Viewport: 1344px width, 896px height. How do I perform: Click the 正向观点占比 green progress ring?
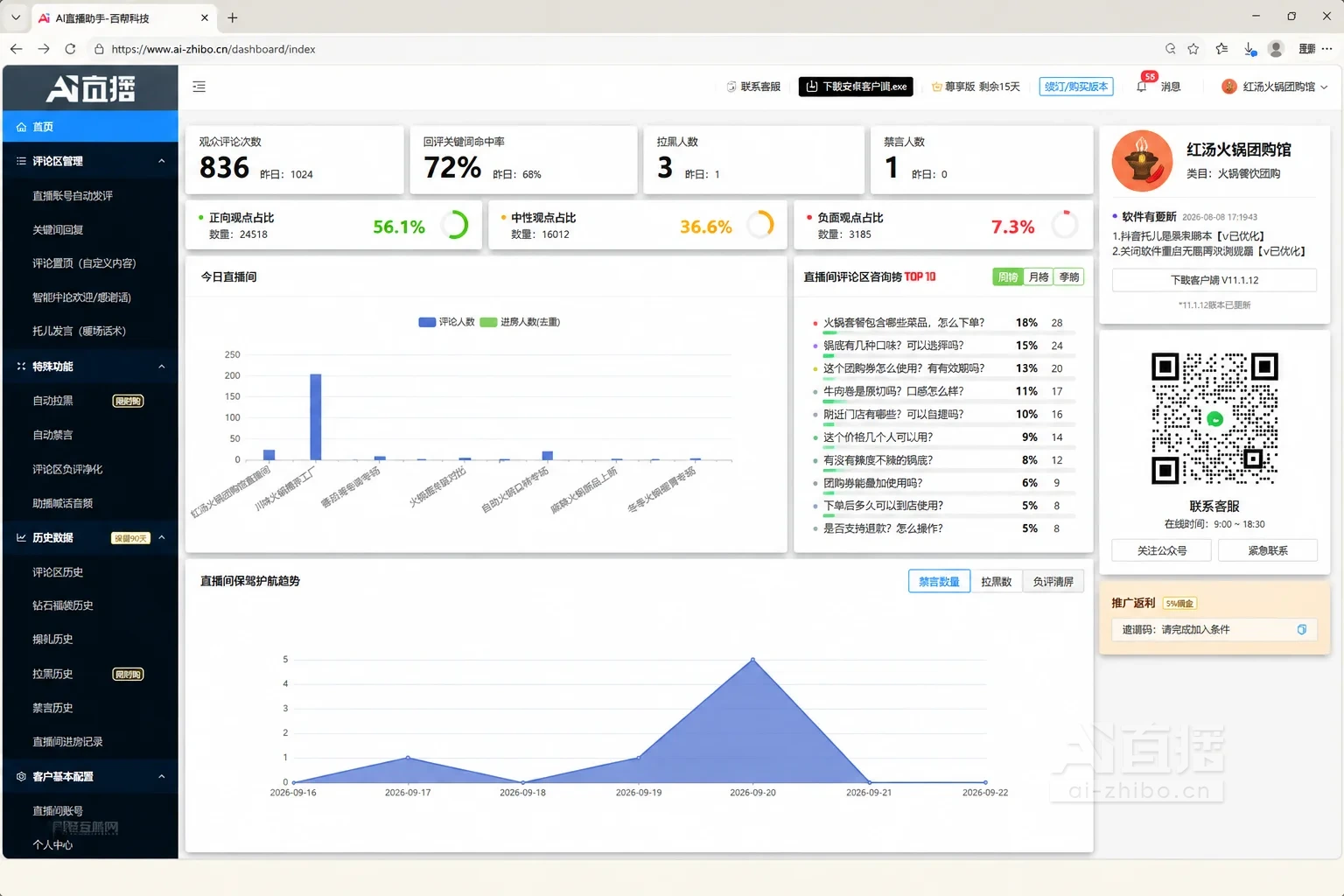pyautogui.click(x=454, y=226)
